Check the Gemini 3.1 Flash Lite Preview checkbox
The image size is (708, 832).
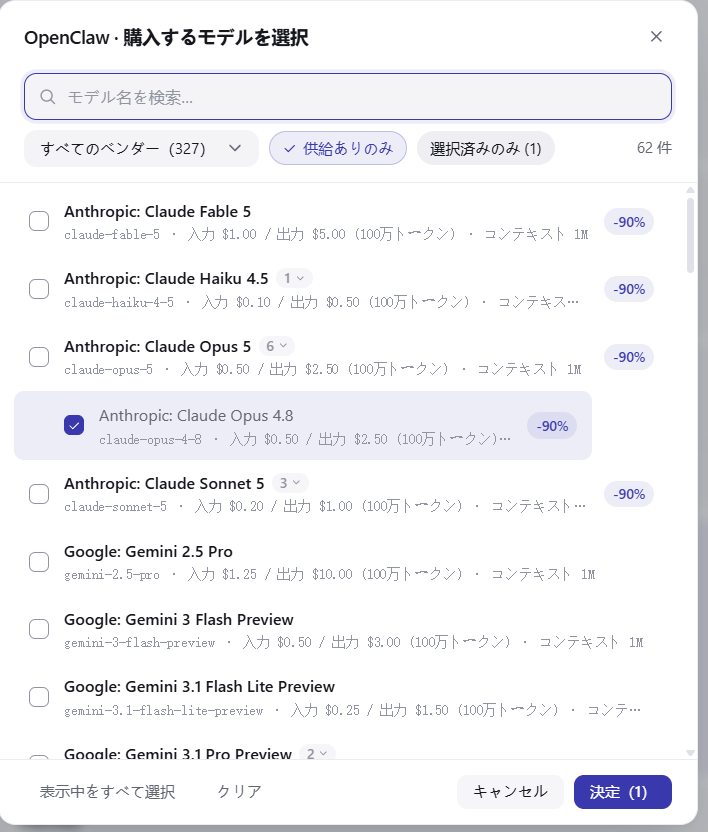click(x=39, y=697)
